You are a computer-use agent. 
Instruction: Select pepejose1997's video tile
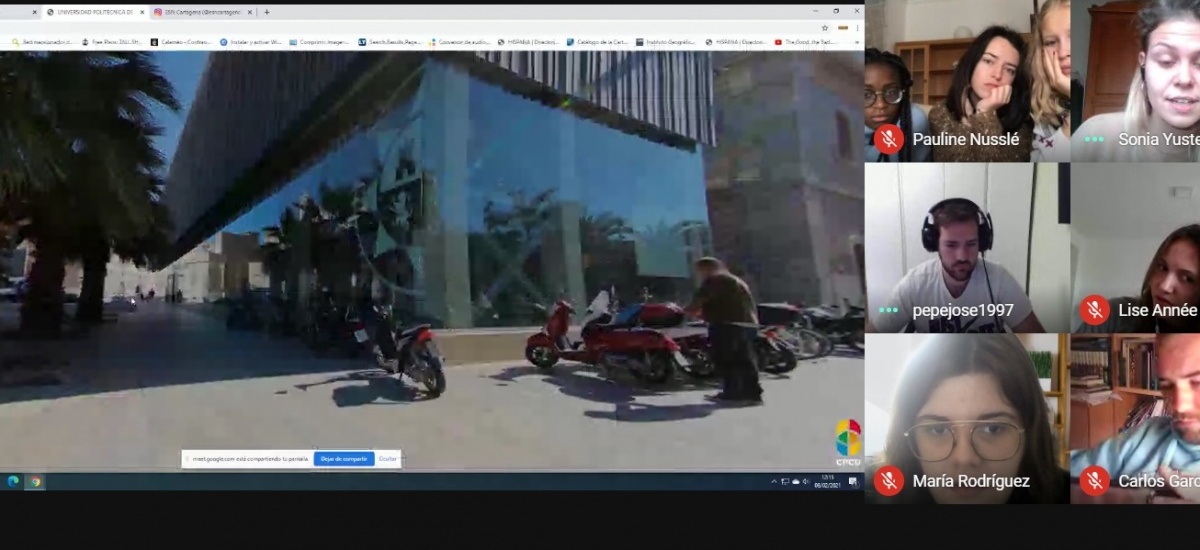tap(967, 247)
